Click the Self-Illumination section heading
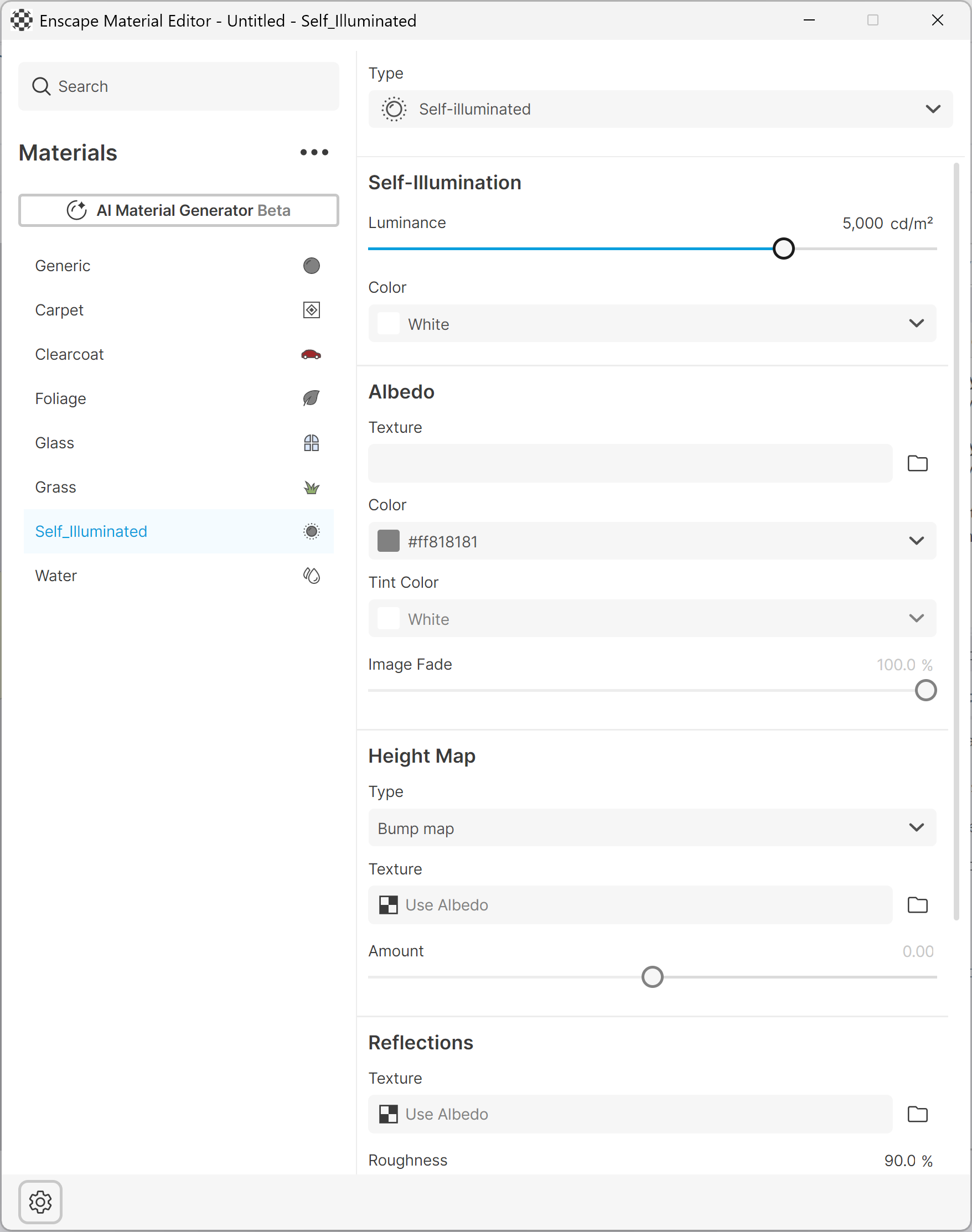Viewport: 972px width, 1232px height. click(x=444, y=183)
